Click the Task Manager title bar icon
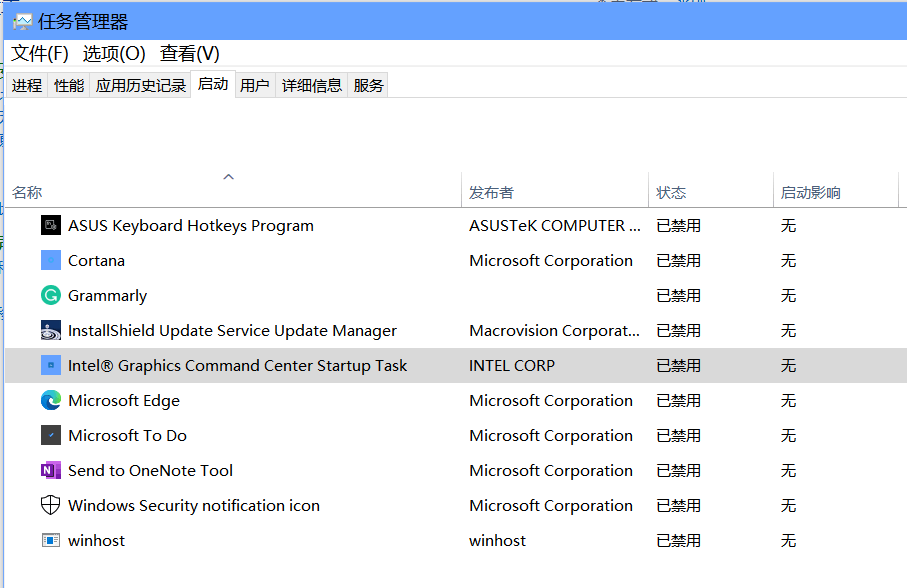Image resolution: width=907 pixels, height=588 pixels. pyautogui.click(x=23, y=22)
